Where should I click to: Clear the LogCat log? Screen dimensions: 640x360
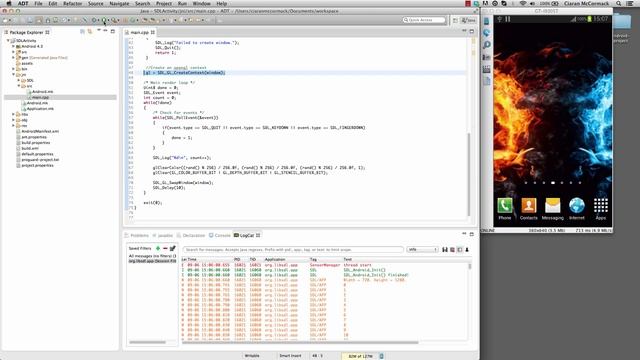(452, 249)
